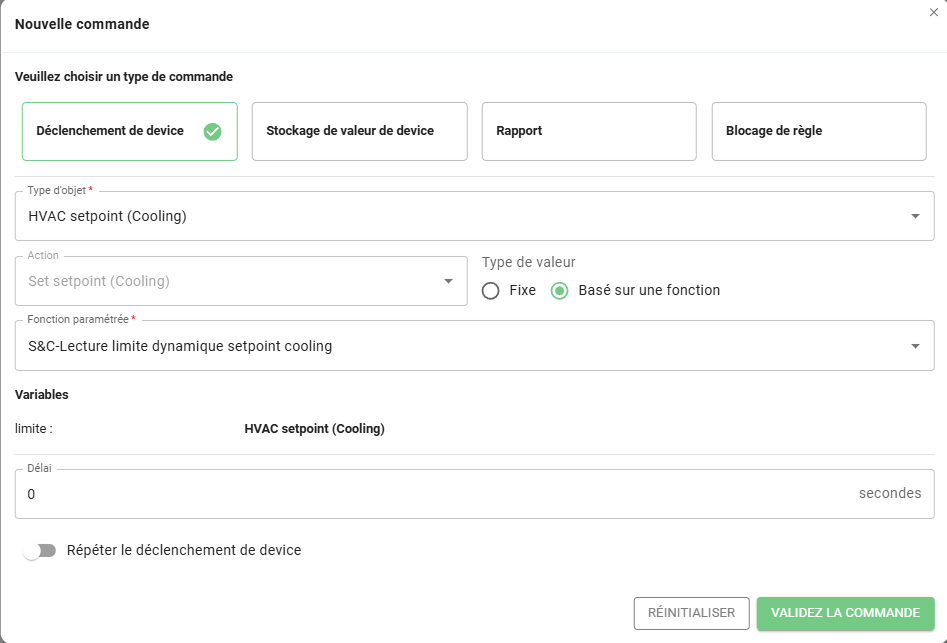Select the Rapport command type
The image size is (947, 643).
[588, 131]
